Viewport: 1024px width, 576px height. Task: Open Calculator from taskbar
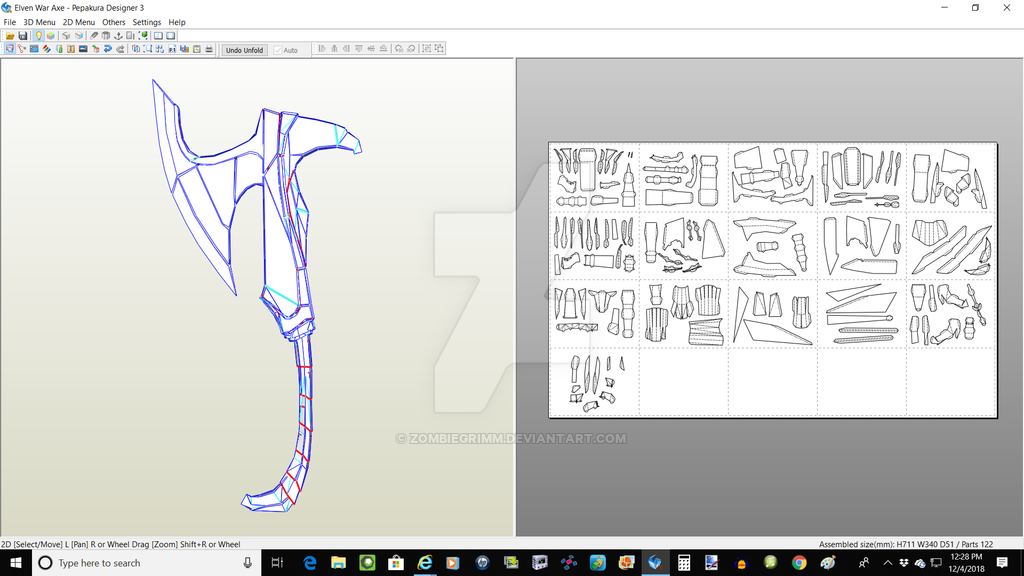point(684,562)
